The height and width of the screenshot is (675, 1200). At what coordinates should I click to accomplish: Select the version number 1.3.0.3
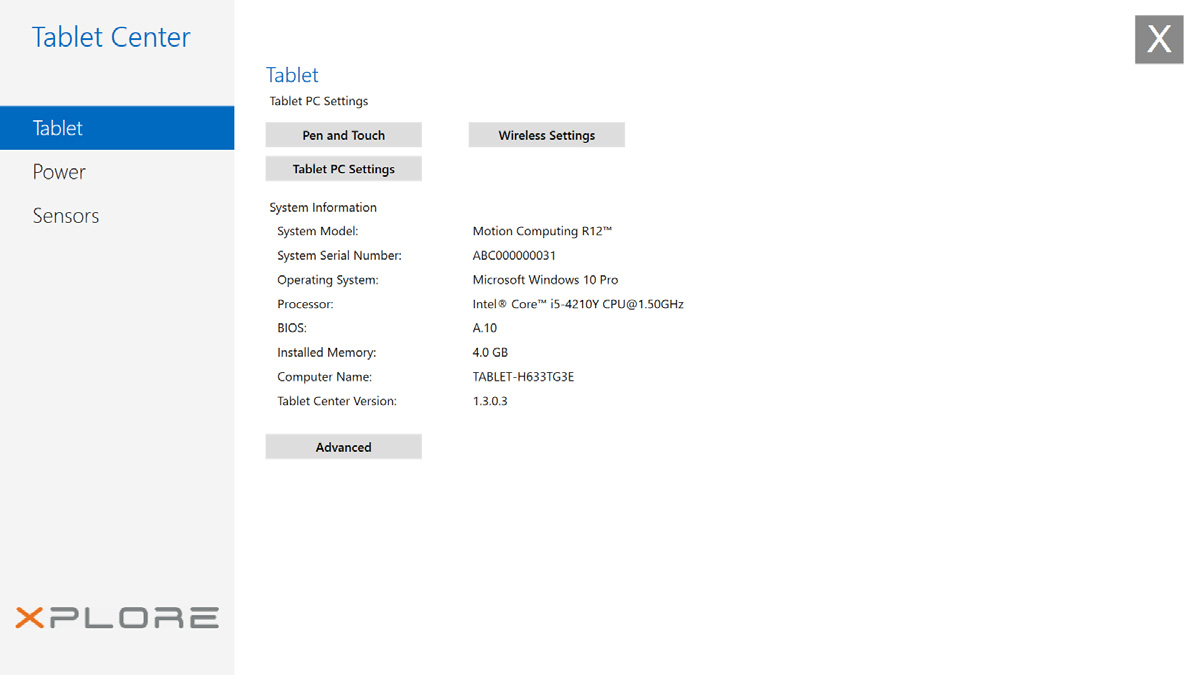[490, 401]
